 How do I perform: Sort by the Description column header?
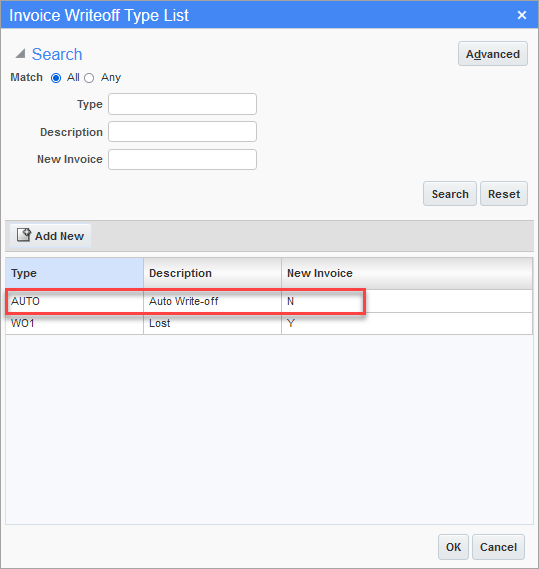click(212, 273)
